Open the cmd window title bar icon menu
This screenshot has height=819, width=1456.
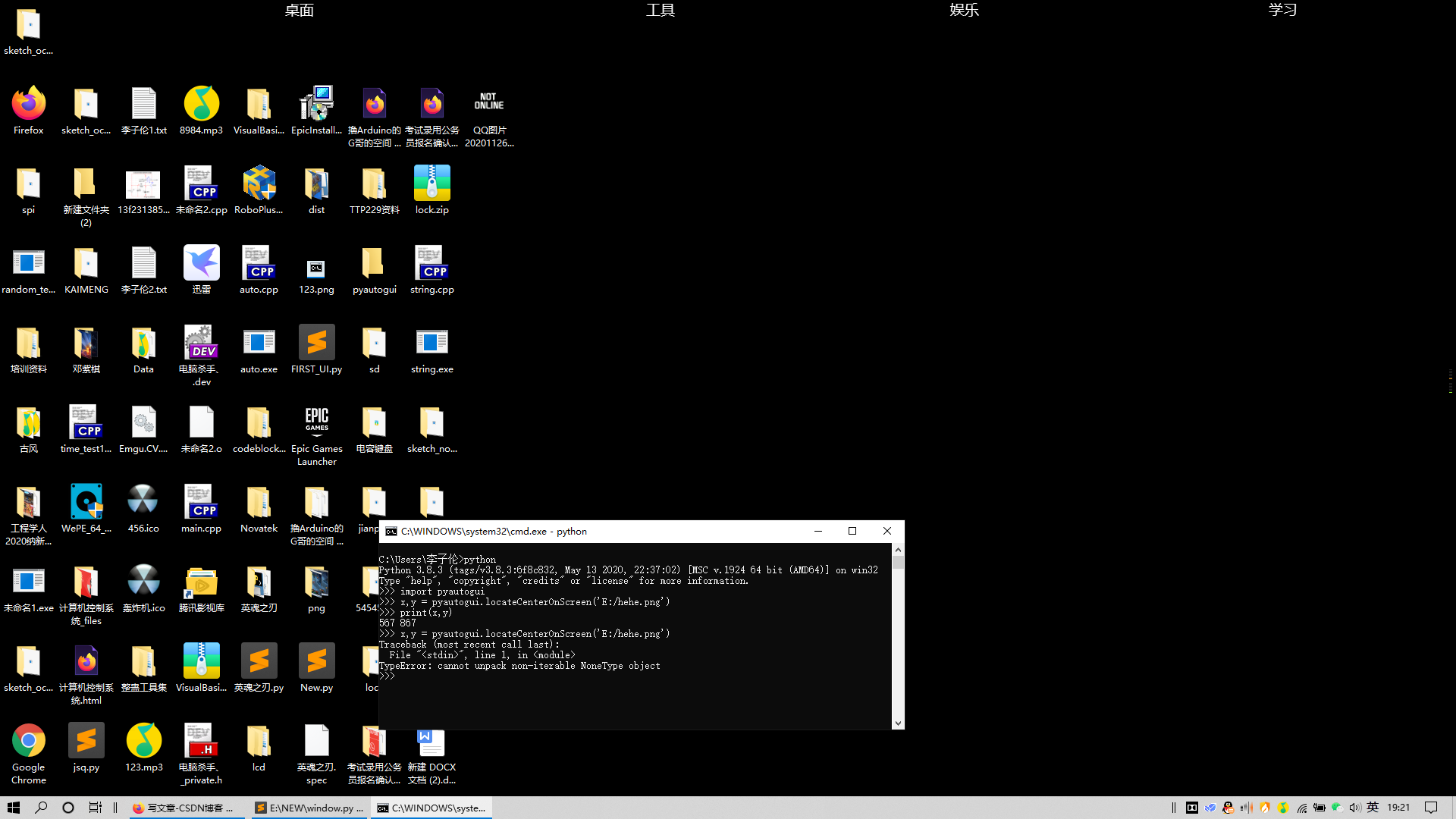(391, 532)
